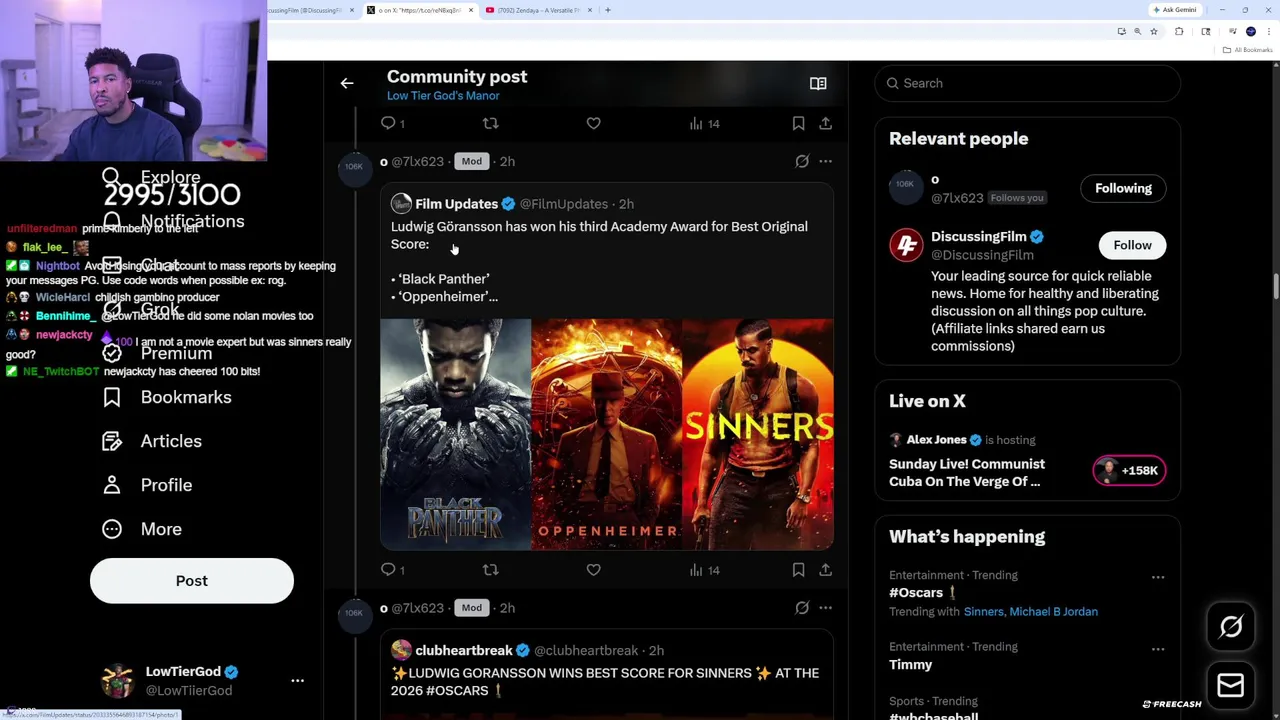
Task: Bookmark the post quoting Film Updates
Action: coord(798,570)
